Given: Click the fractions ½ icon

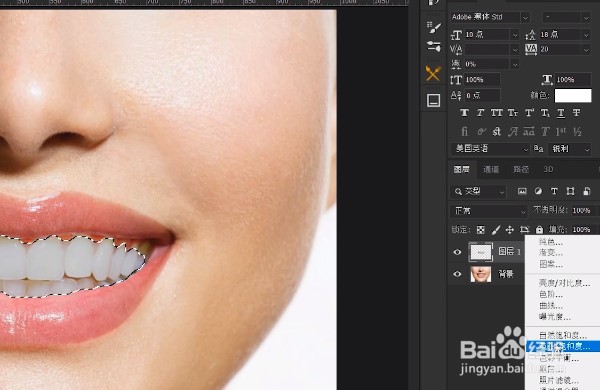Looking at the screenshot, I should point(577,131).
